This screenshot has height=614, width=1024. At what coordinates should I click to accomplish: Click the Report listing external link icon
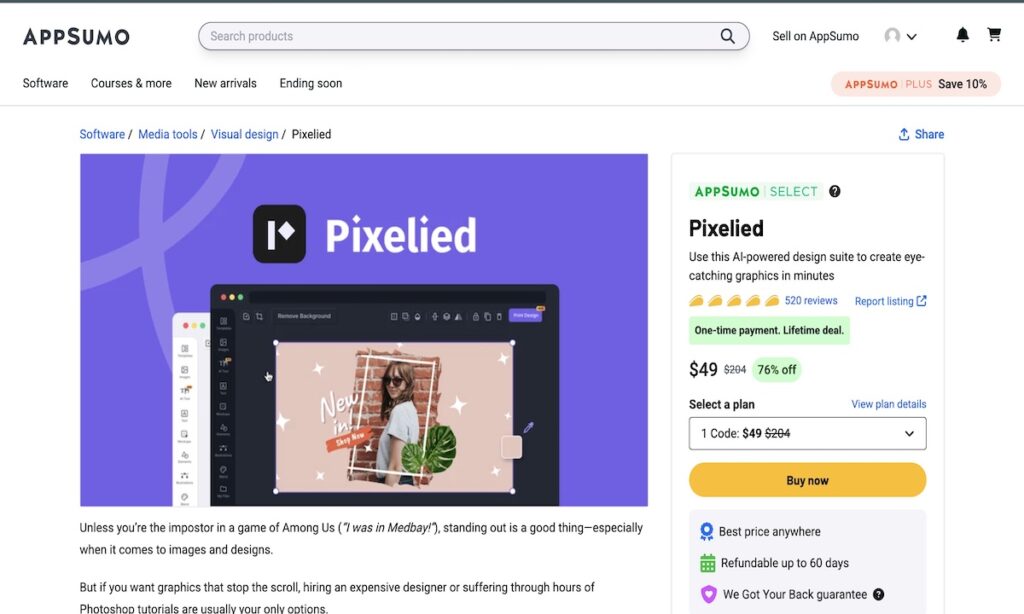(921, 301)
